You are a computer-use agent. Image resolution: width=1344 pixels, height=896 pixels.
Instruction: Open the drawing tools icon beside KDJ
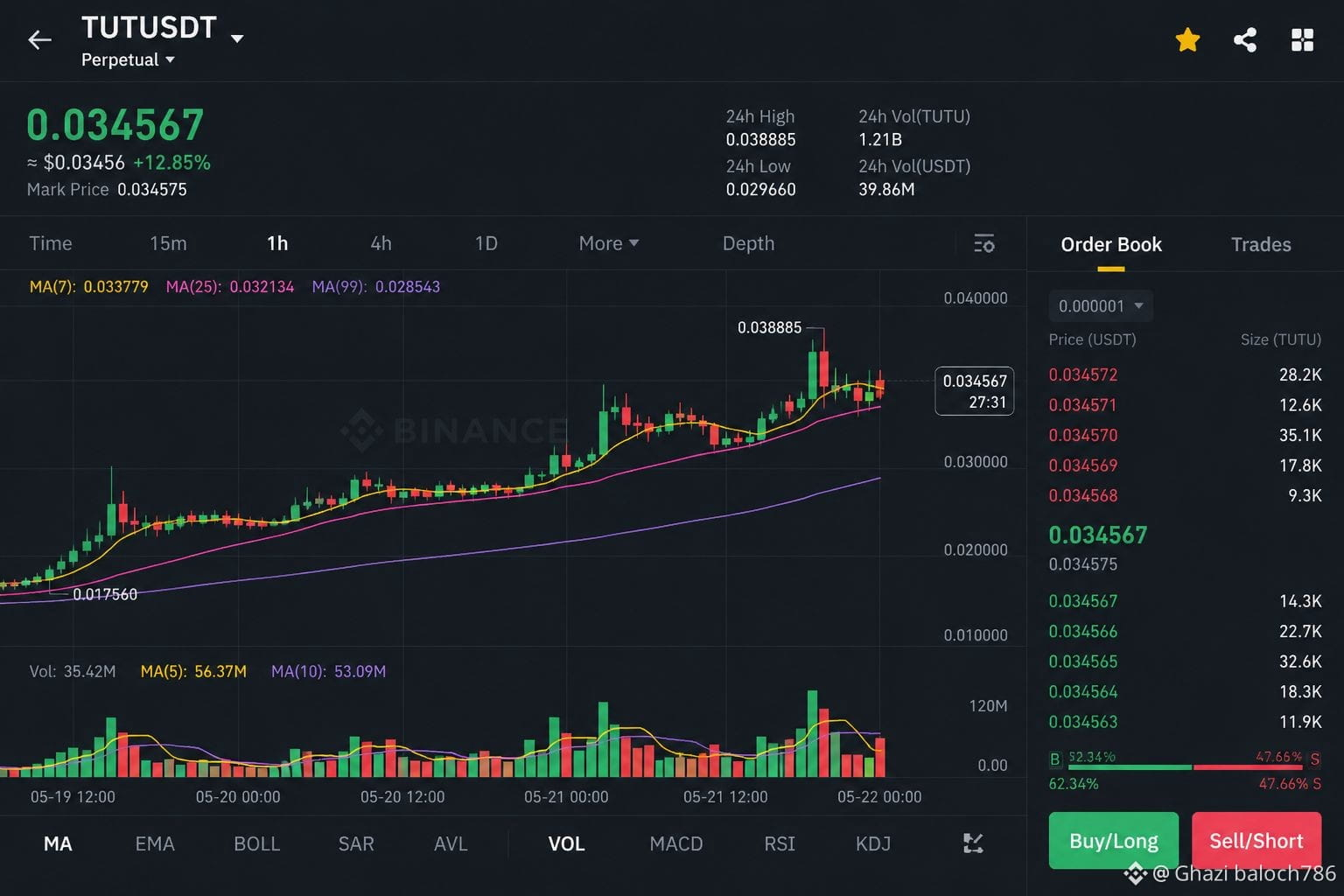point(973,843)
